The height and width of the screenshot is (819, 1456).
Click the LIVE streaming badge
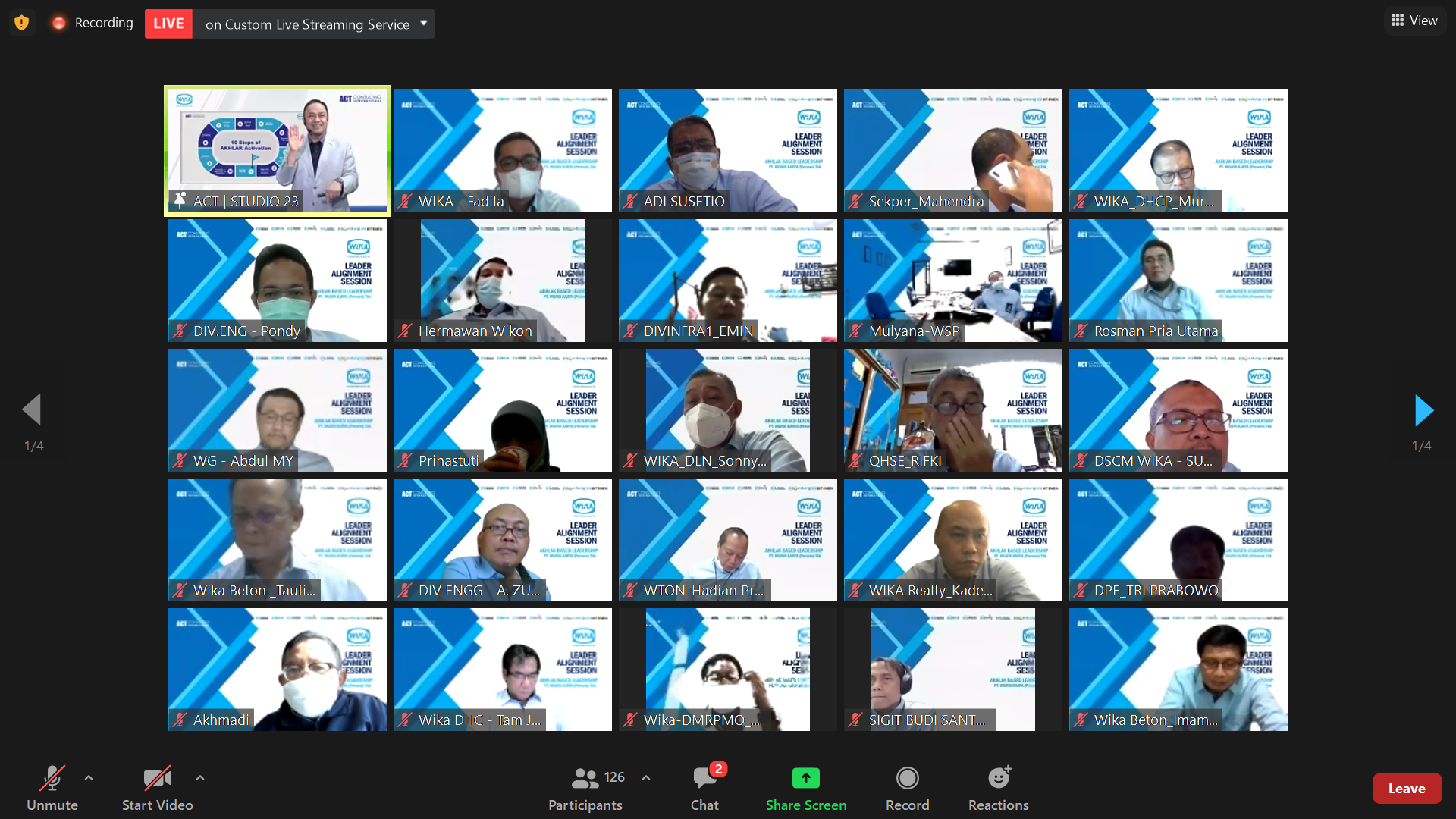click(168, 24)
